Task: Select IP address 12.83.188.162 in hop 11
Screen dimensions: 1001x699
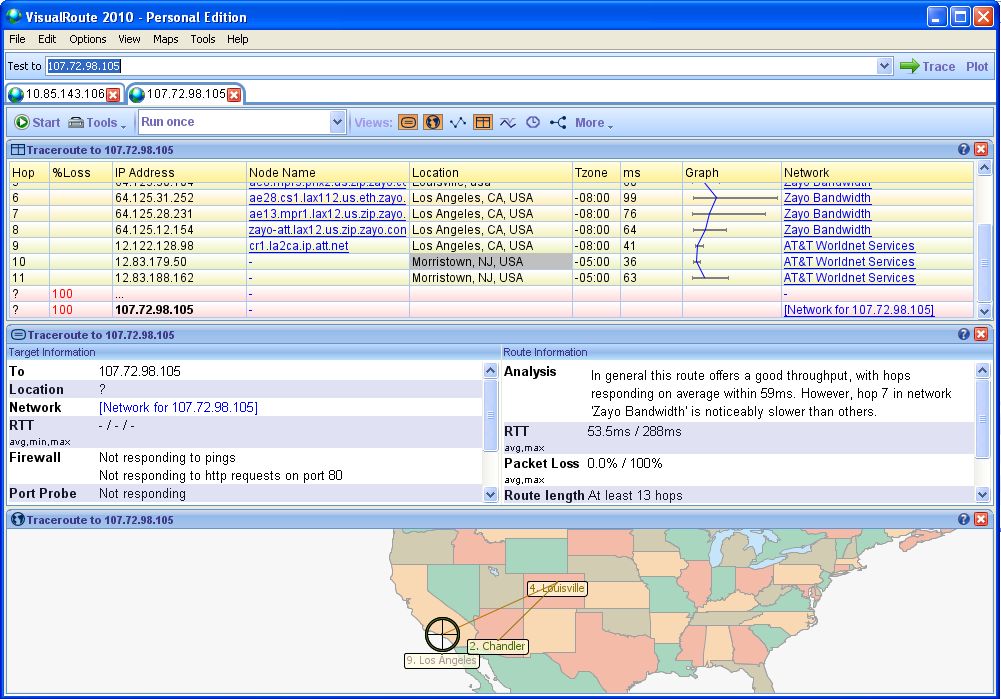Action: pyautogui.click(x=154, y=278)
